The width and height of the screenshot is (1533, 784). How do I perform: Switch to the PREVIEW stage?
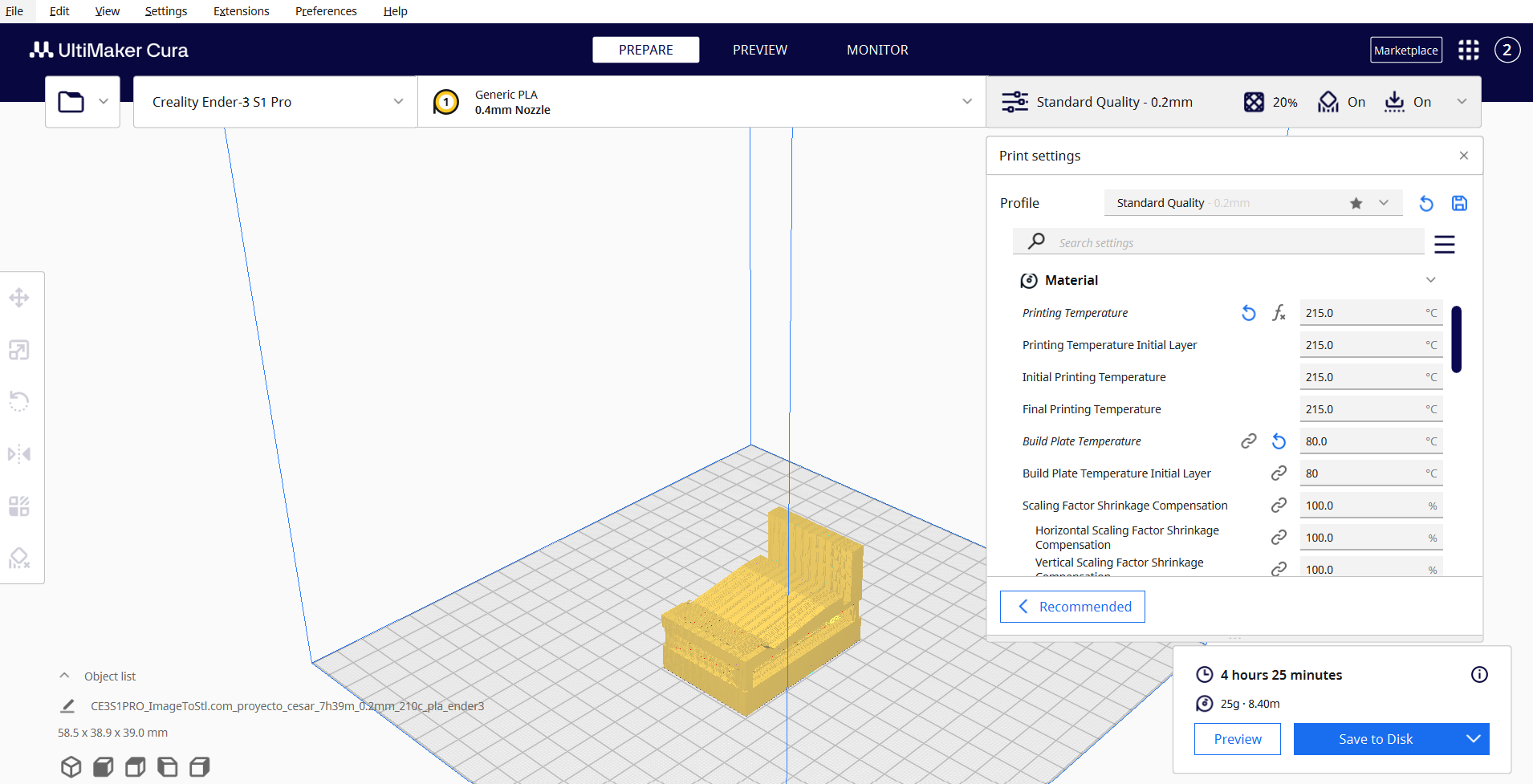(760, 50)
